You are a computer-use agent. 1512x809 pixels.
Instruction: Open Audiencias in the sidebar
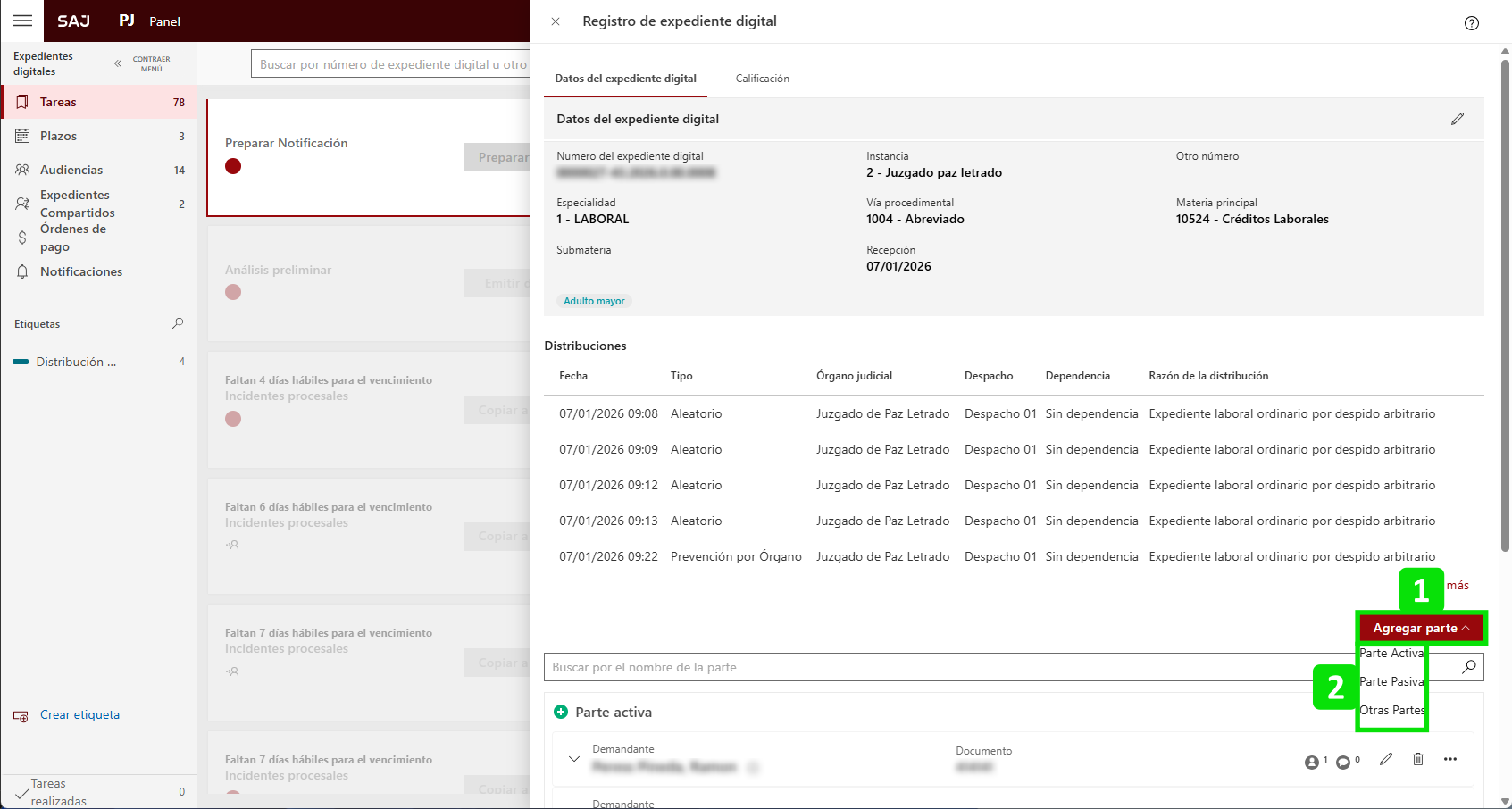pyautogui.click(x=71, y=170)
